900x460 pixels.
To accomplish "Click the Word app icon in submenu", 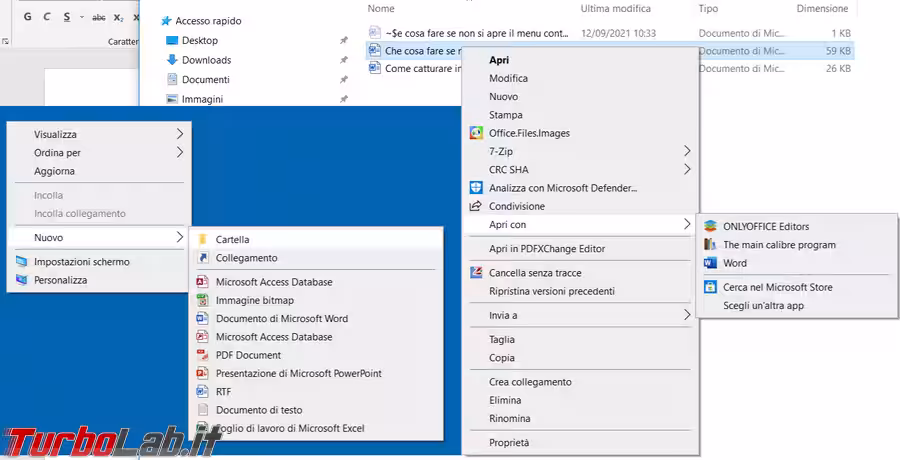I will tap(710, 263).
